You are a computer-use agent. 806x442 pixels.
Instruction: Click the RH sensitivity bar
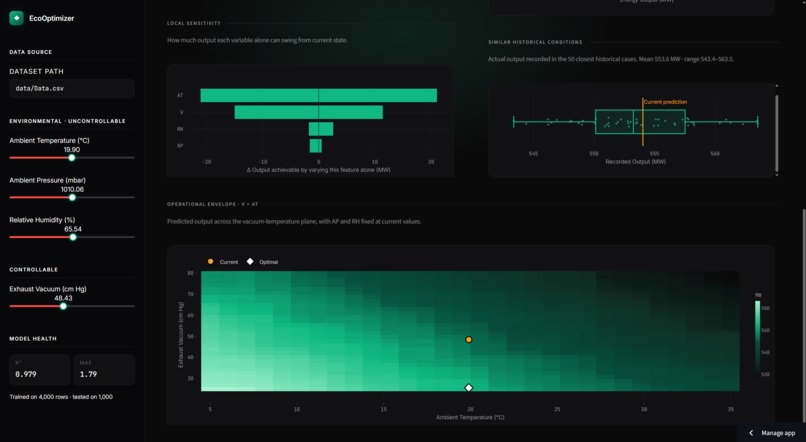pos(321,129)
